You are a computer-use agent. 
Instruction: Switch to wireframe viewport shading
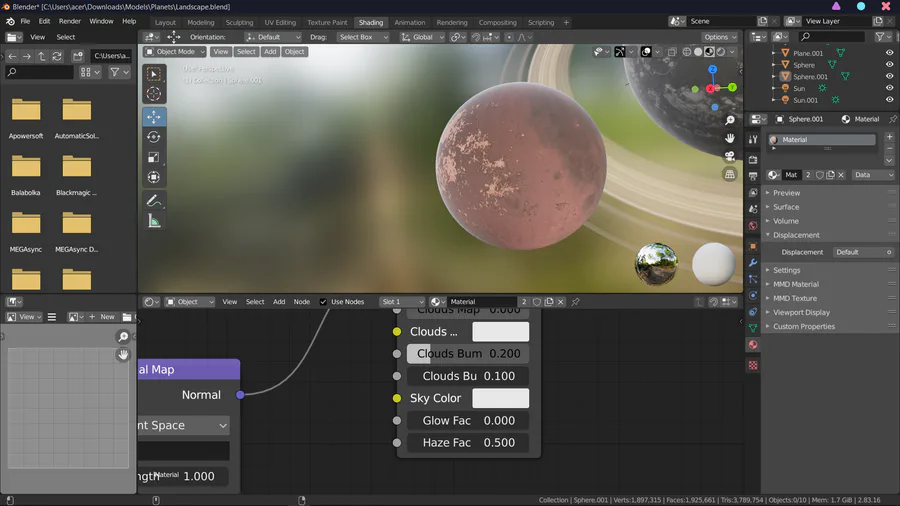click(x=686, y=52)
